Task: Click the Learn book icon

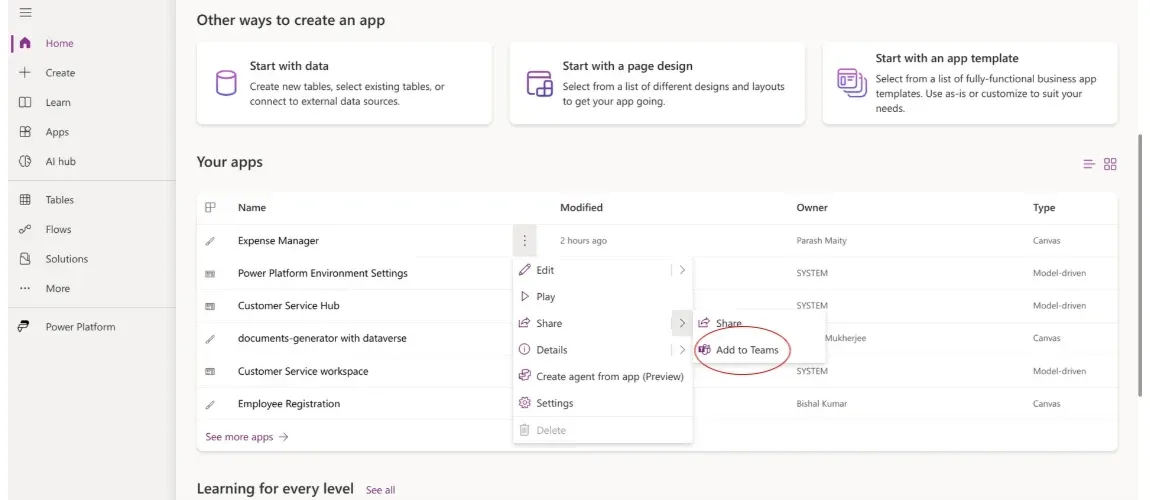Action: click(25, 103)
